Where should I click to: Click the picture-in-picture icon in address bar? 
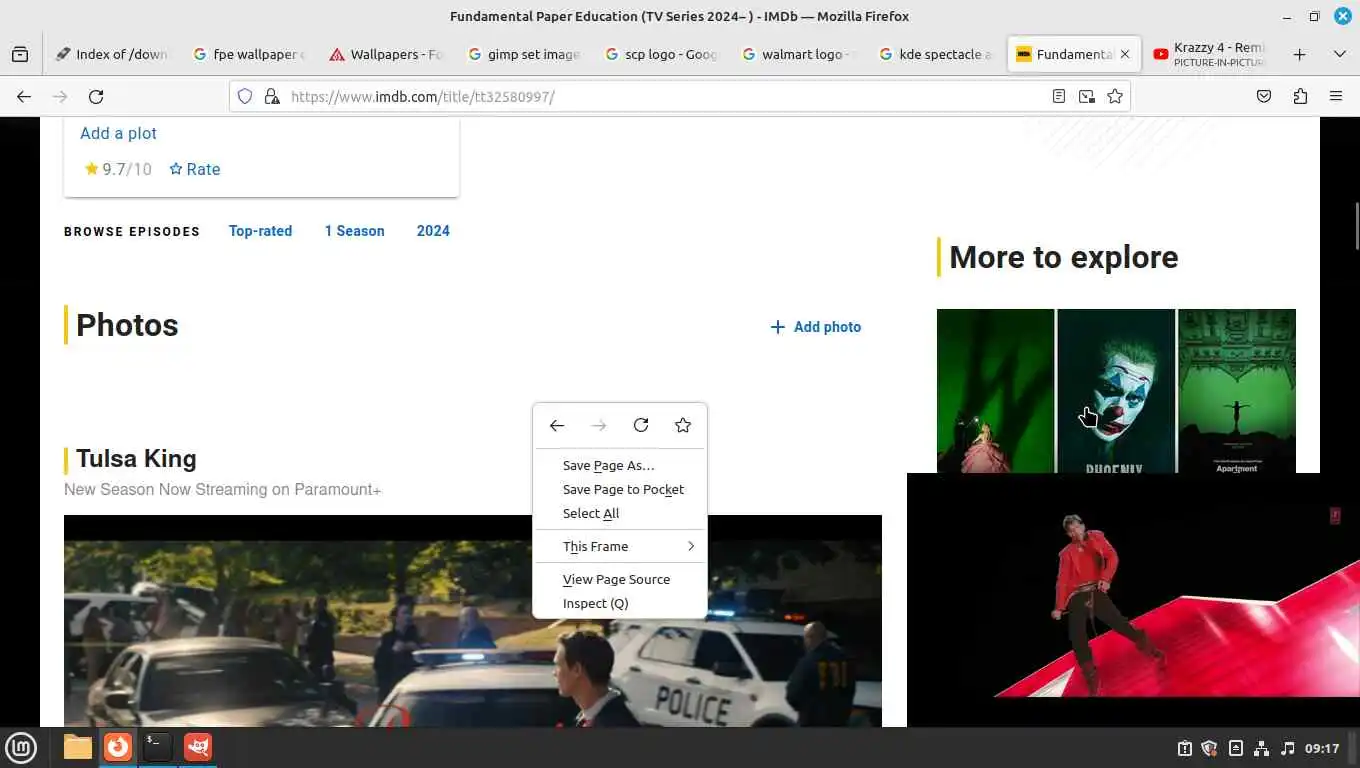(1087, 97)
